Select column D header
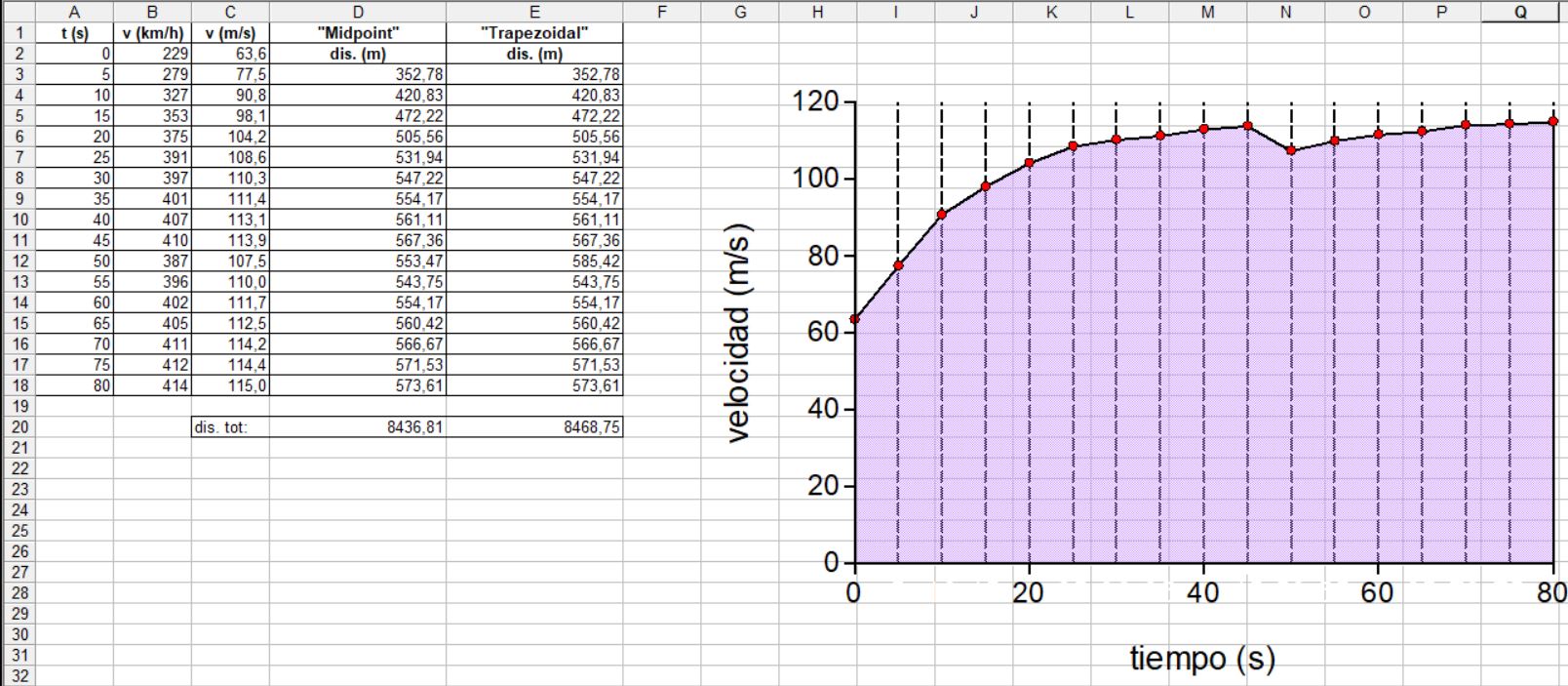This screenshot has width=1568, height=686. (358, 12)
